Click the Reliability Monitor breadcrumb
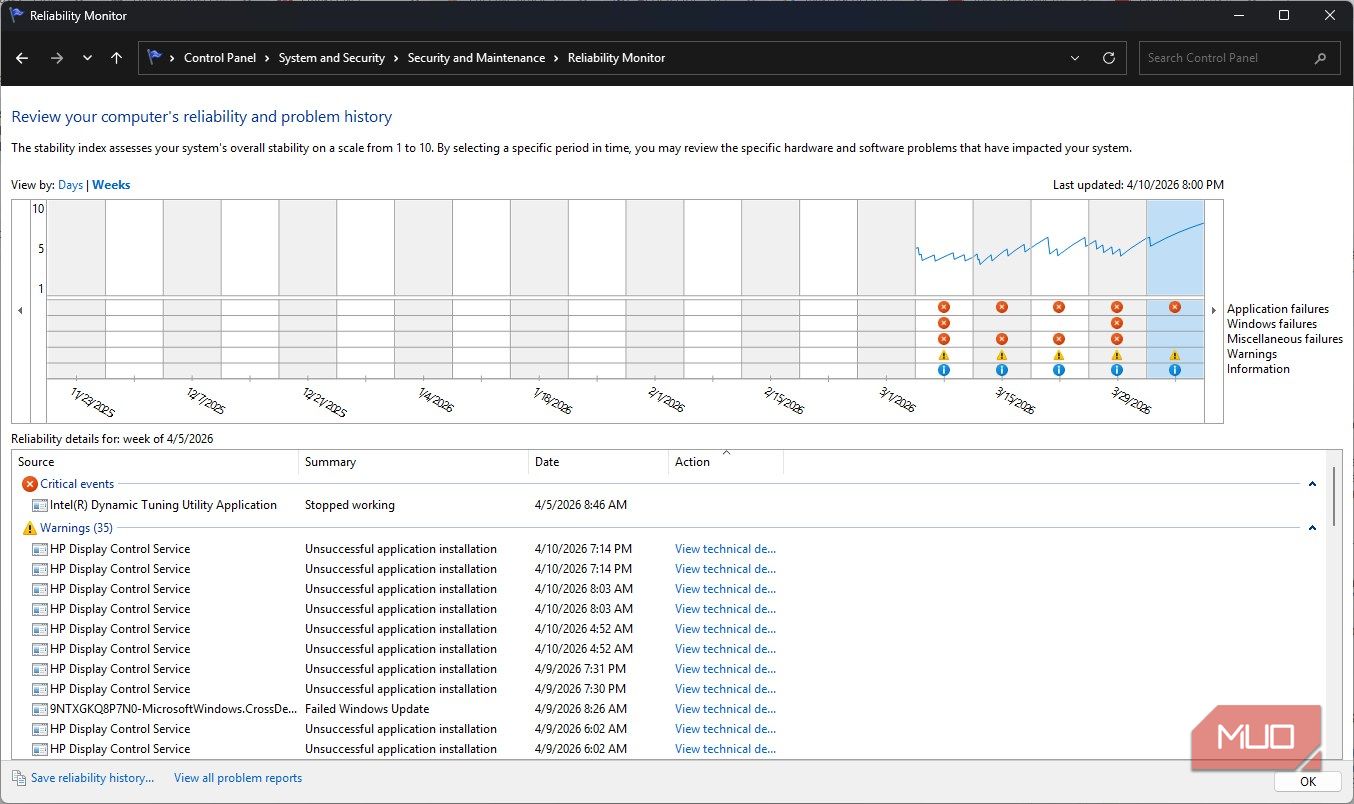 point(616,58)
